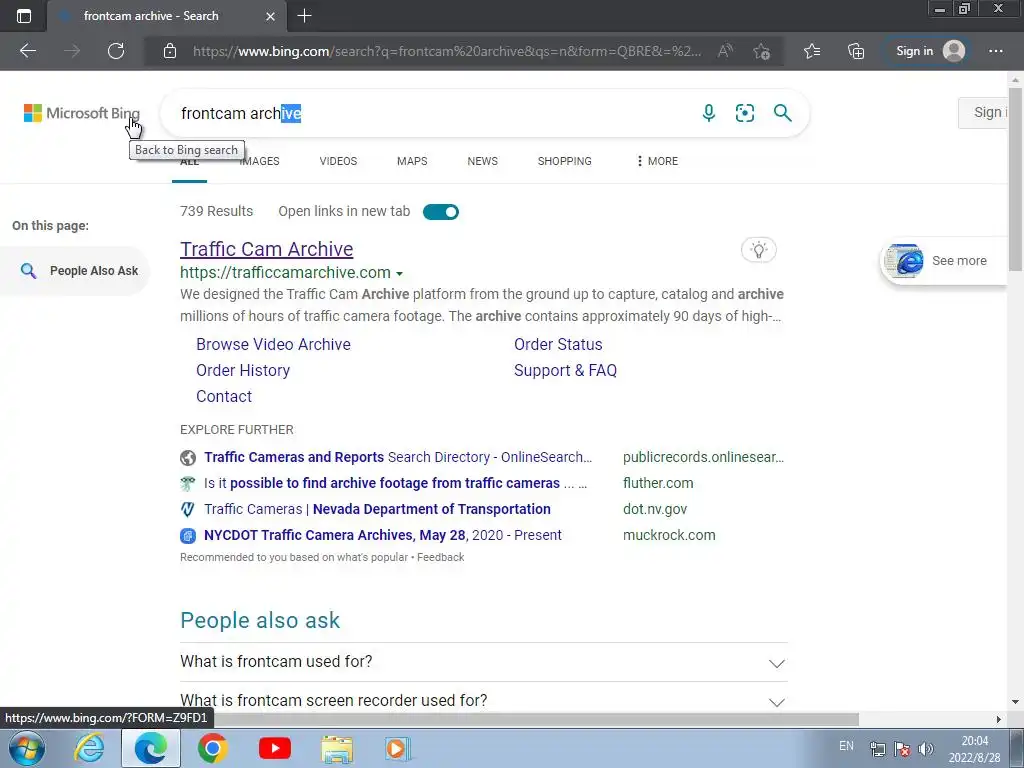Switch to the NEWS tab

(483, 161)
